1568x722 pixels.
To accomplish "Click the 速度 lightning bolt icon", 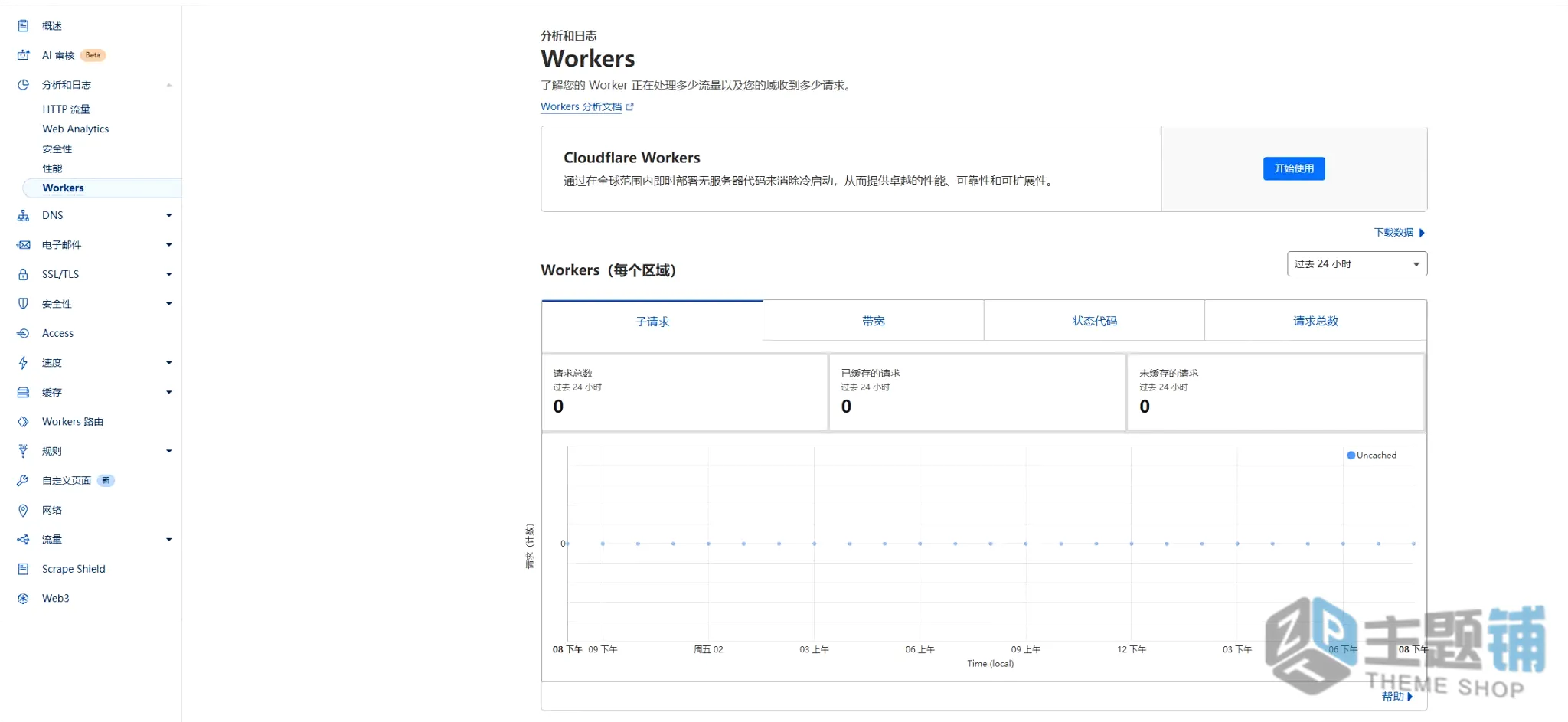I will [23, 363].
